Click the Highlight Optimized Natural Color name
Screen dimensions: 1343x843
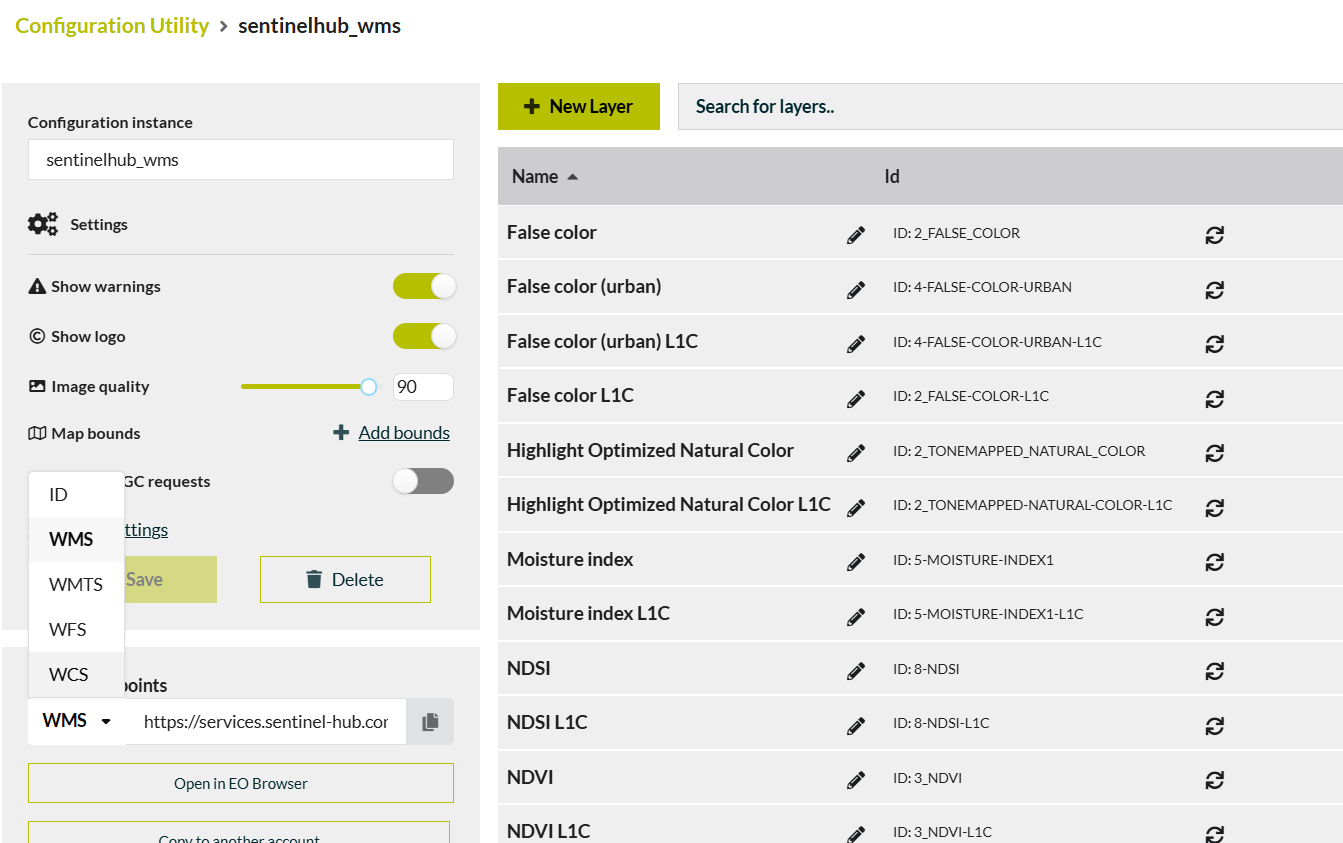pos(650,450)
